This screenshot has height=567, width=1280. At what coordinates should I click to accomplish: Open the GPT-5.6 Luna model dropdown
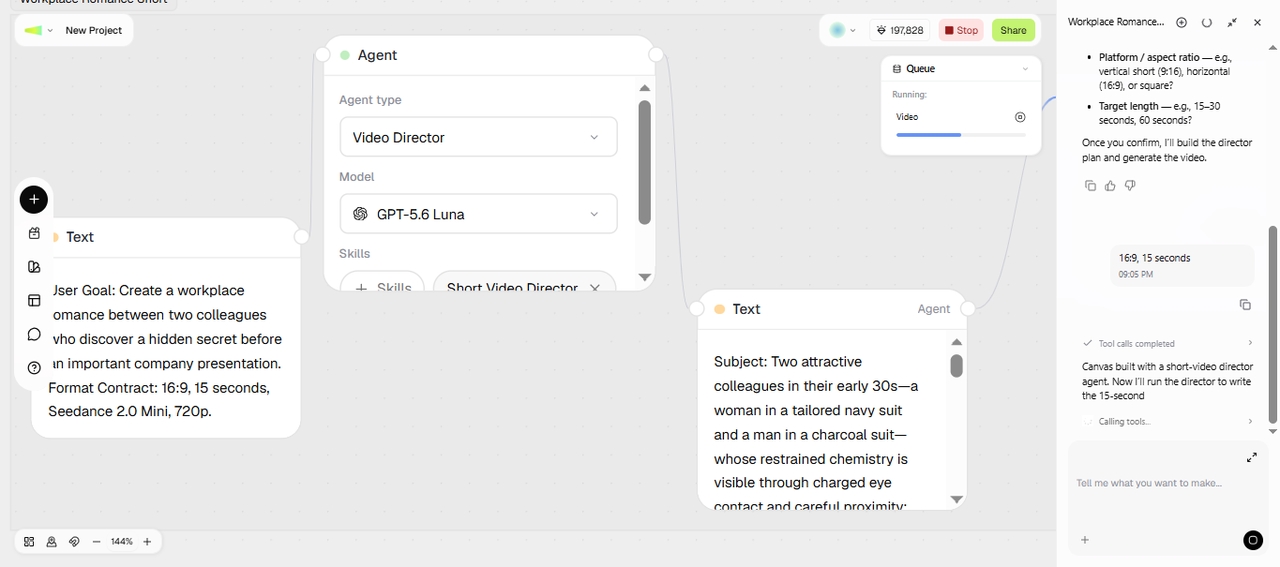pos(478,214)
